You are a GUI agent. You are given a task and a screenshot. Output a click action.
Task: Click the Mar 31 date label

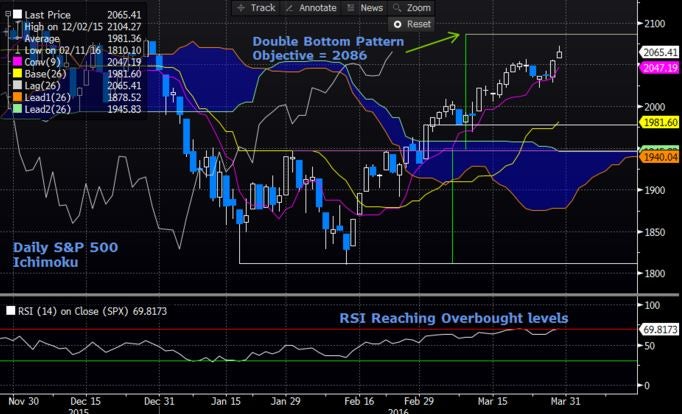(565, 401)
